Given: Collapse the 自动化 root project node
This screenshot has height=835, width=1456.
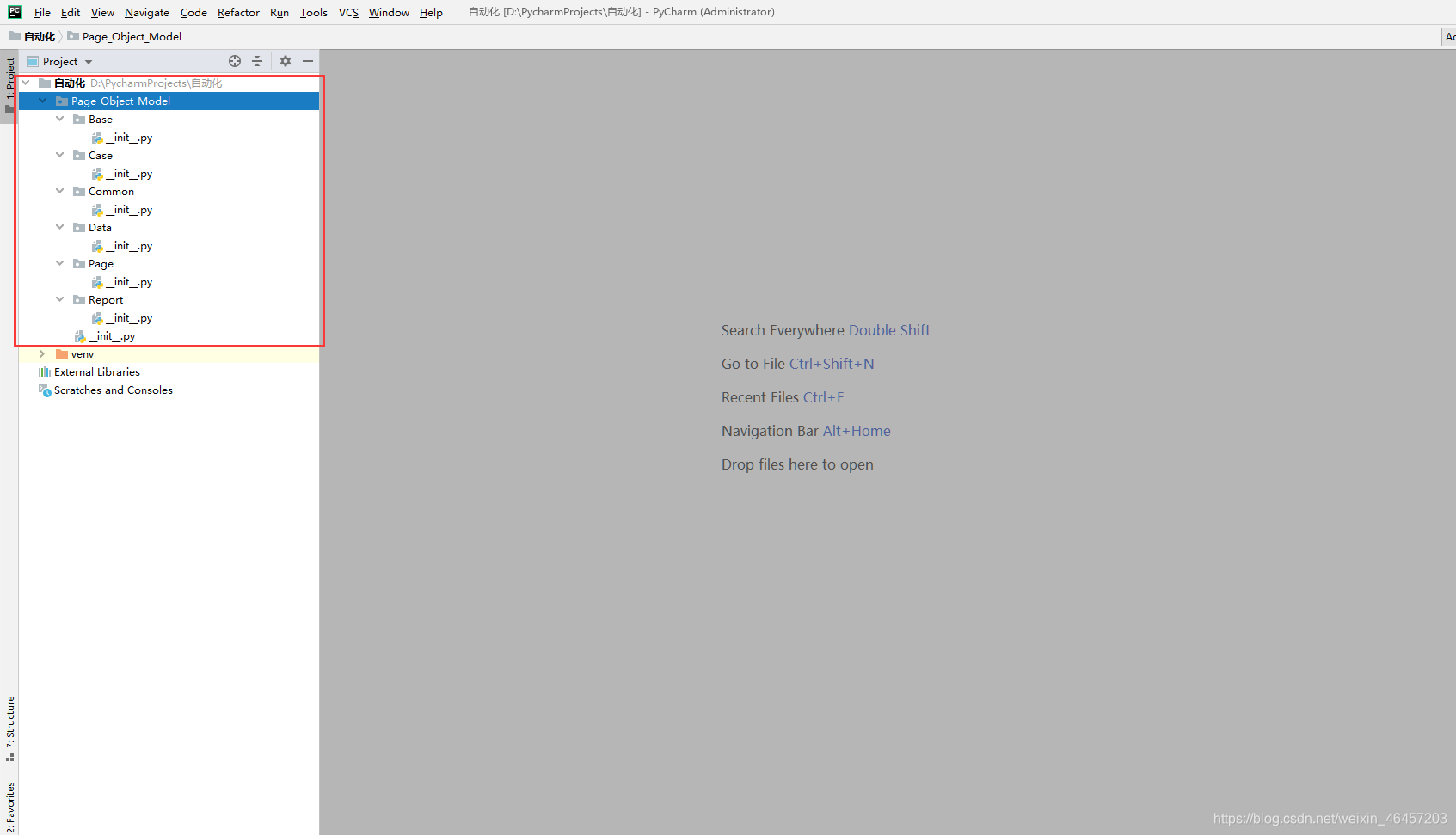Looking at the screenshot, I should point(26,83).
